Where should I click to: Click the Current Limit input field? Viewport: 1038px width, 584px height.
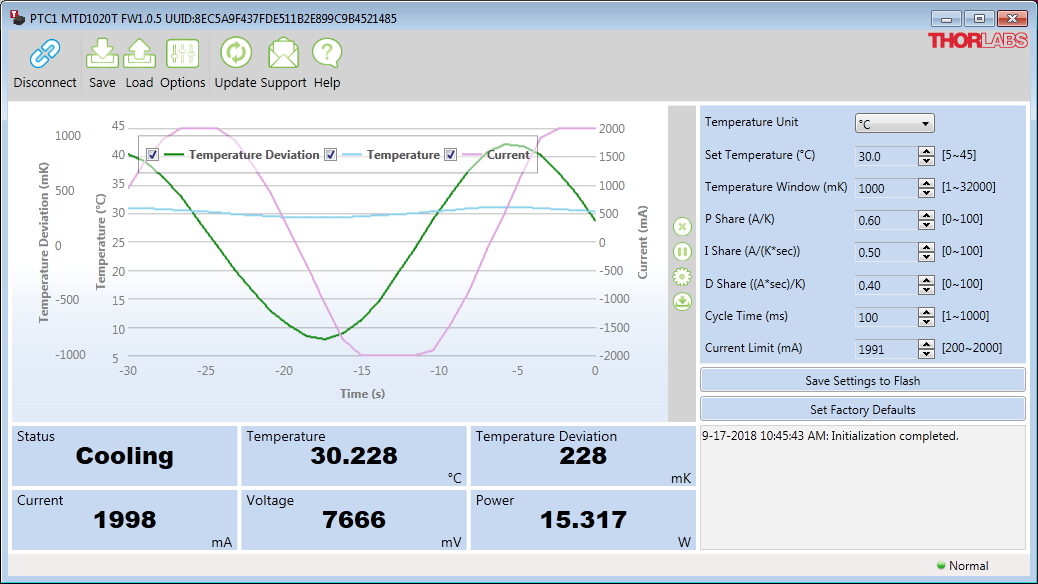tap(886, 349)
